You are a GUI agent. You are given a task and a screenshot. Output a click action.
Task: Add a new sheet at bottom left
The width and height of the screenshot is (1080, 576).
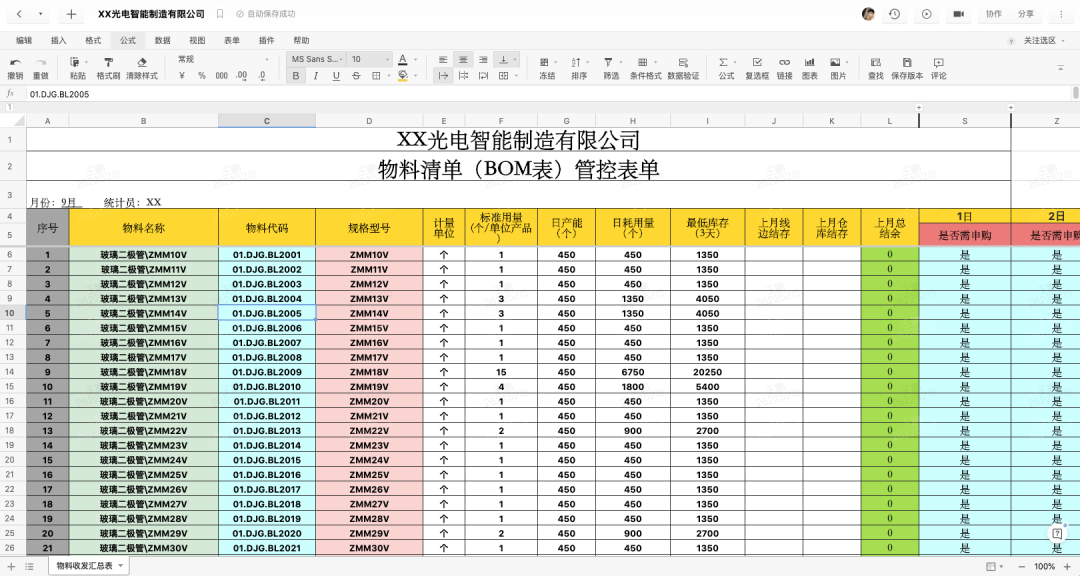11,566
